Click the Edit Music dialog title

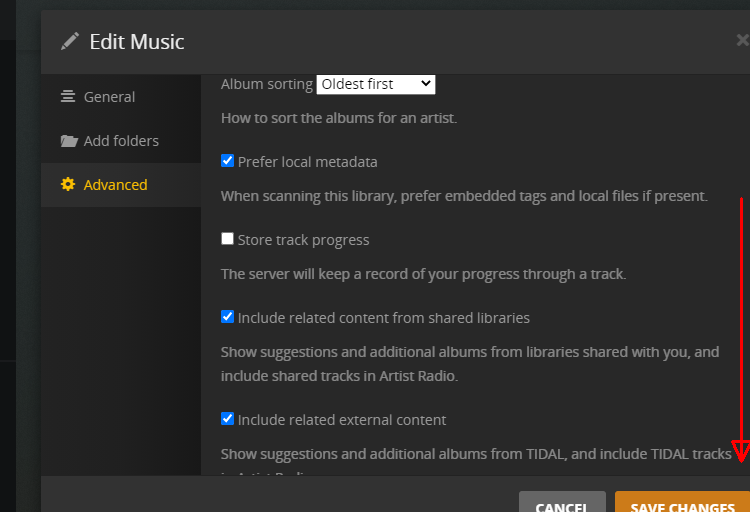(137, 41)
